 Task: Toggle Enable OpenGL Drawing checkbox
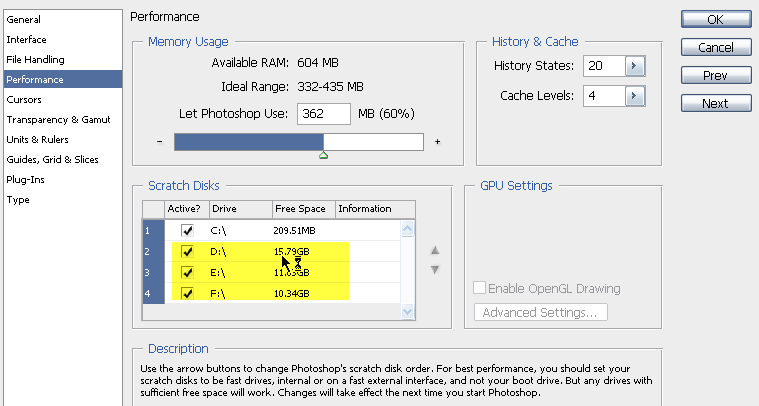[x=479, y=288]
